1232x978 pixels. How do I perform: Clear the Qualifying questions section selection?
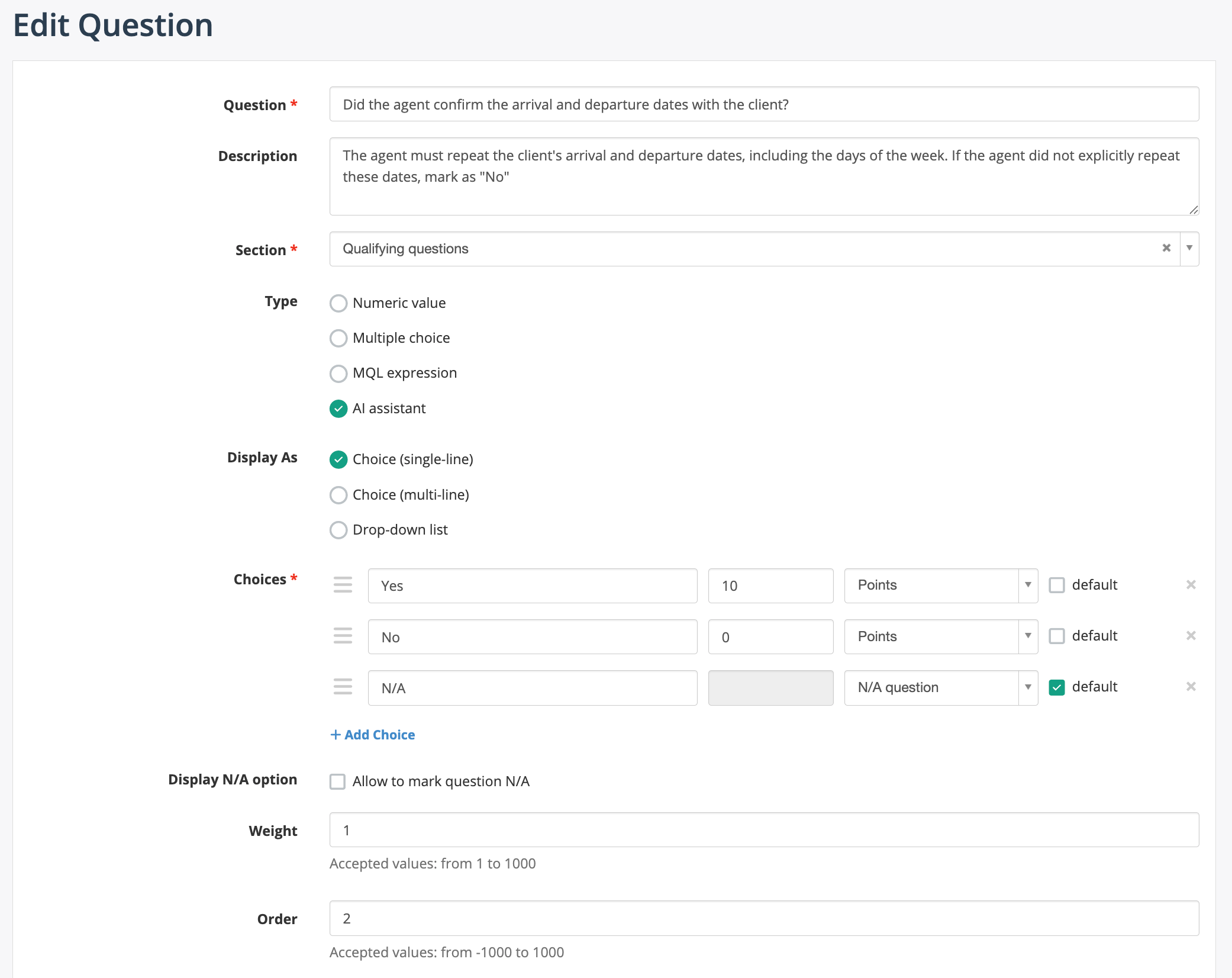point(1166,248)
